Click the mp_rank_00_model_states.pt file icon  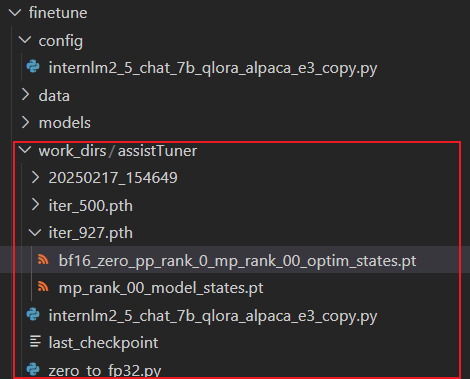pos(43,287)
